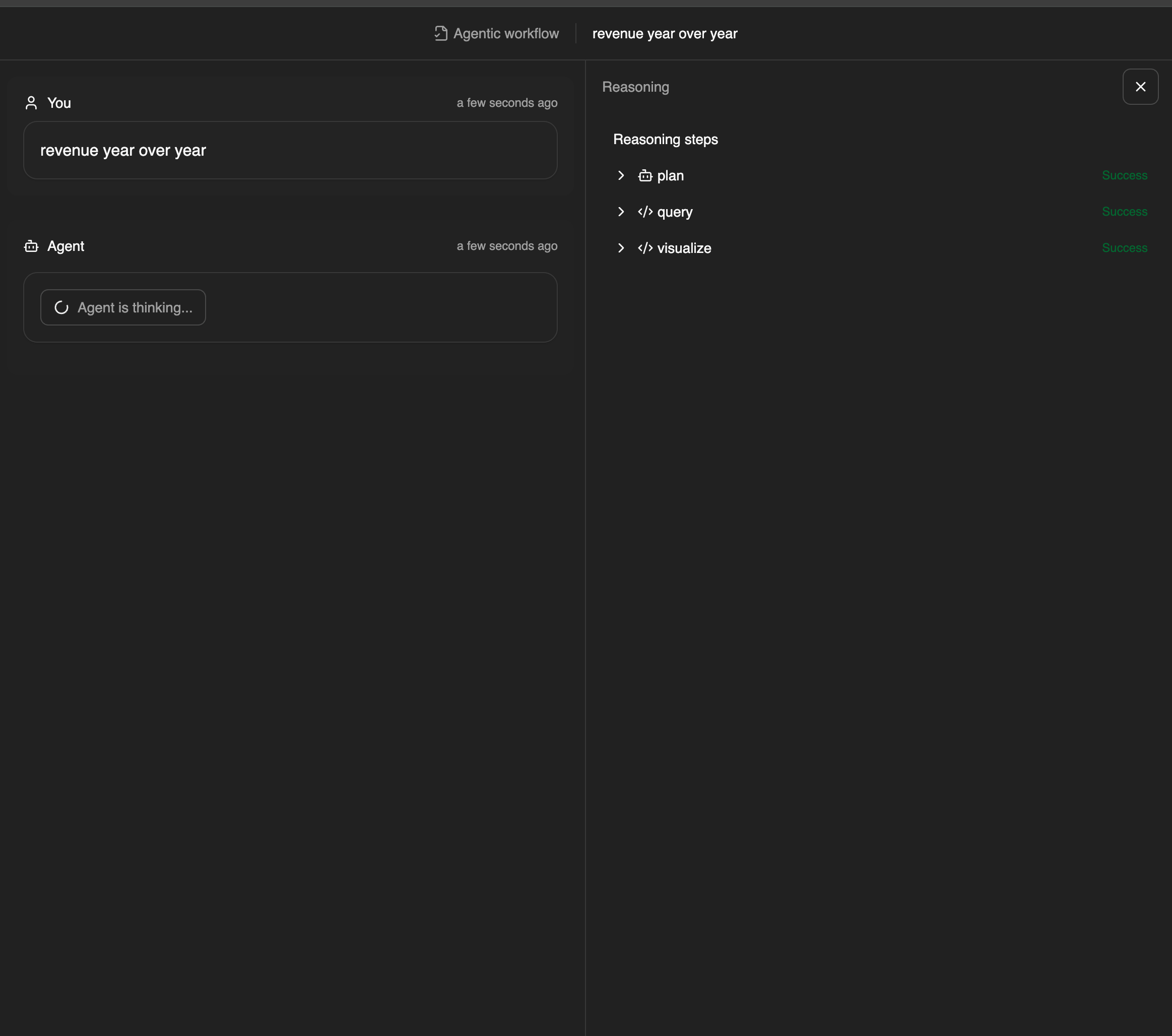
Task: Open the Agentic workflow breadcrumb
Action: 505,34
